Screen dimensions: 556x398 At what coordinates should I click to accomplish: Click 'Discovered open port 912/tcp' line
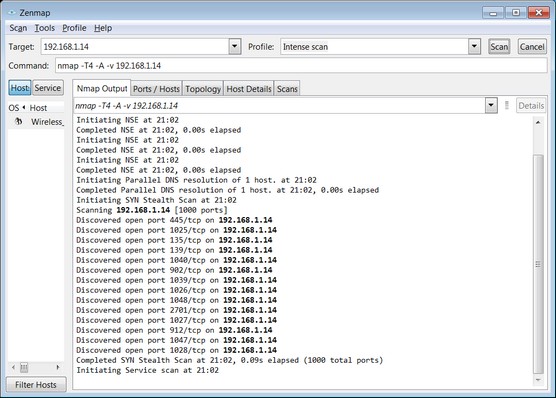click(174, 330)
